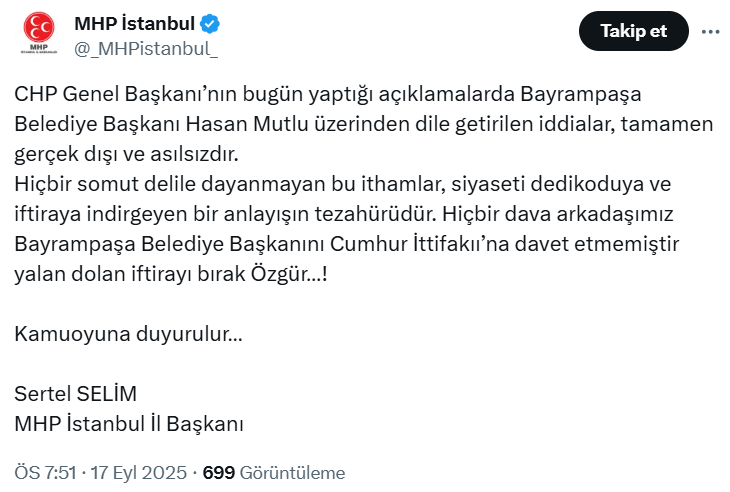The height and width of the screenshot is (492, 730).
Task: Open the MHP İstanbul display name link
Action: coord(135,23)
